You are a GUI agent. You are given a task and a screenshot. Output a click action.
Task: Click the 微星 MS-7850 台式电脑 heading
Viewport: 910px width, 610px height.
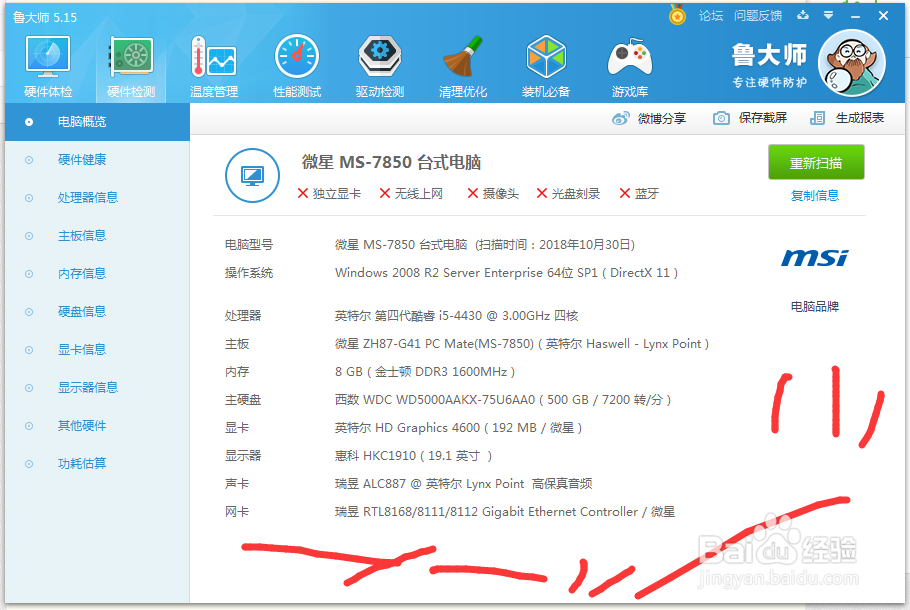[391, 162]
